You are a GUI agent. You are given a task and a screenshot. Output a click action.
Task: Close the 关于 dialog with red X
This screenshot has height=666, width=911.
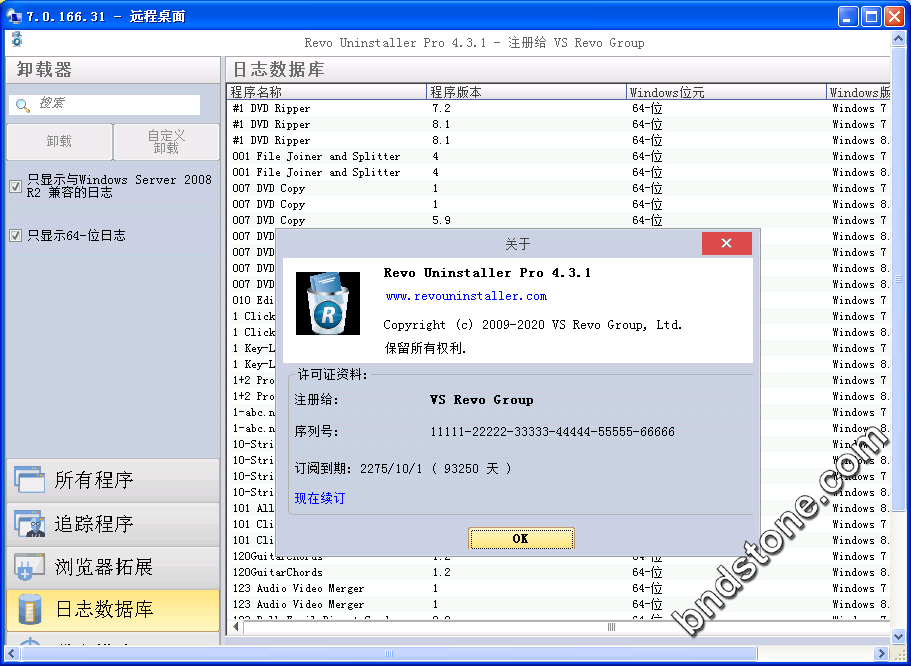726,244
